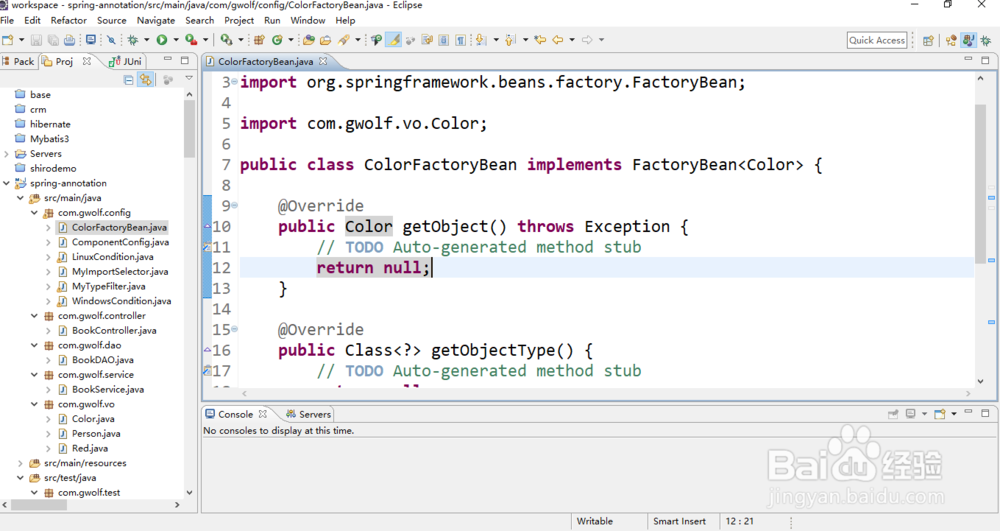The width and height of the screenshot is (1000, 531).
Task: Close the Console view tab
Action: 263,414
